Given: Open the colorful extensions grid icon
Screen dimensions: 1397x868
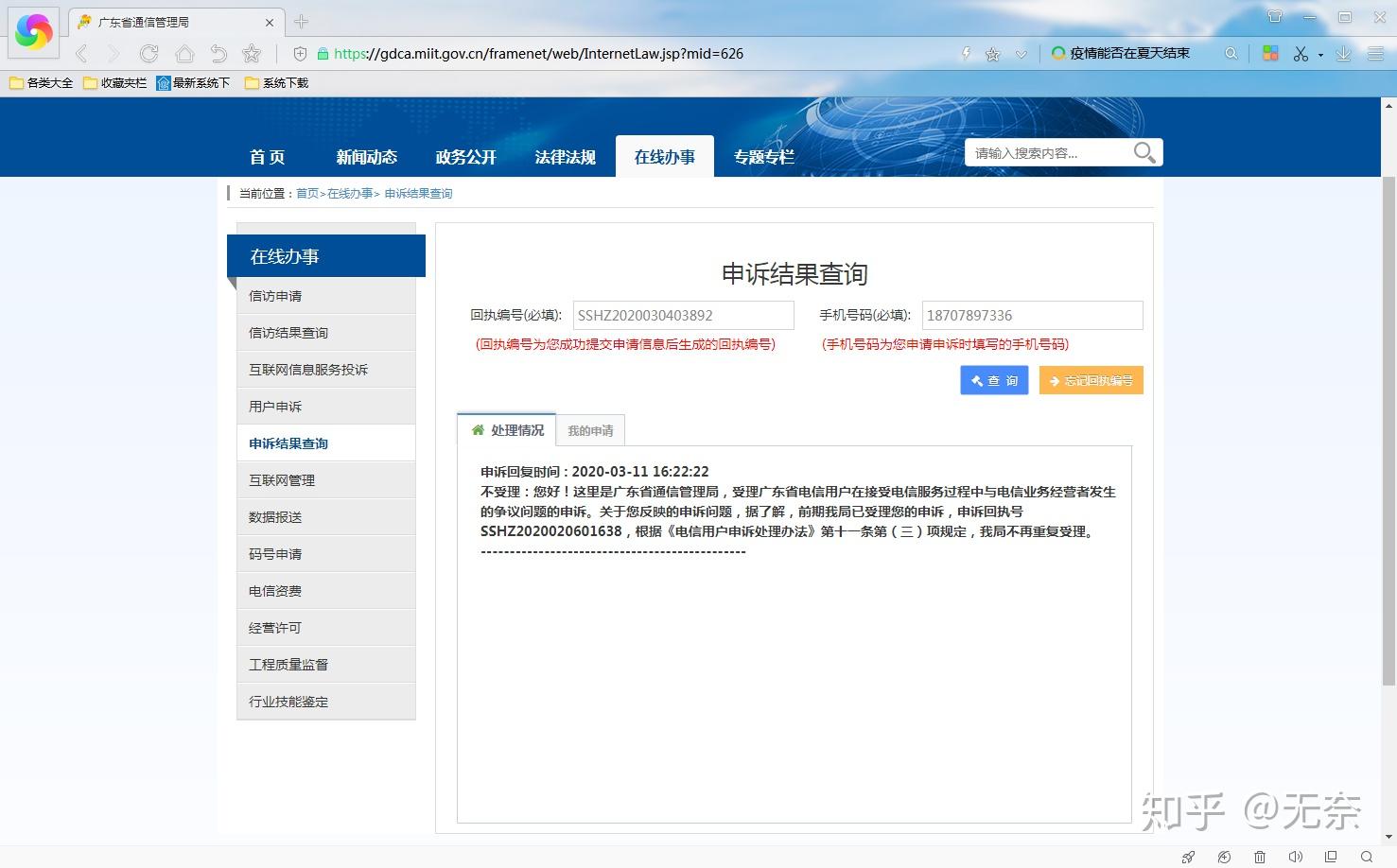Looking at the screenshot, I should pyautogui.click(x=1270, y=54).
